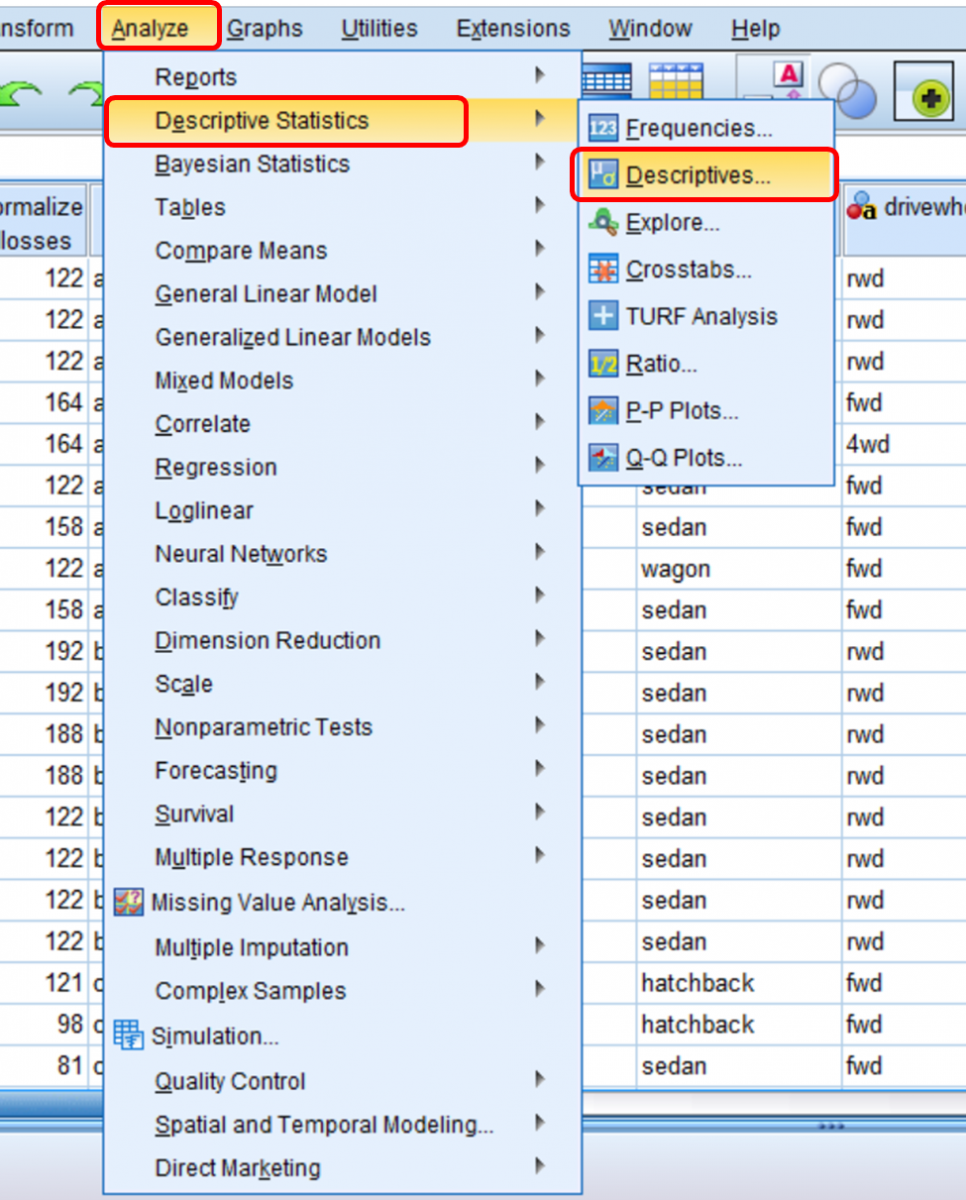966x1200 pixels.
Task: Expand the Compare Means submenu arrow
Action: tap(539, 251)
